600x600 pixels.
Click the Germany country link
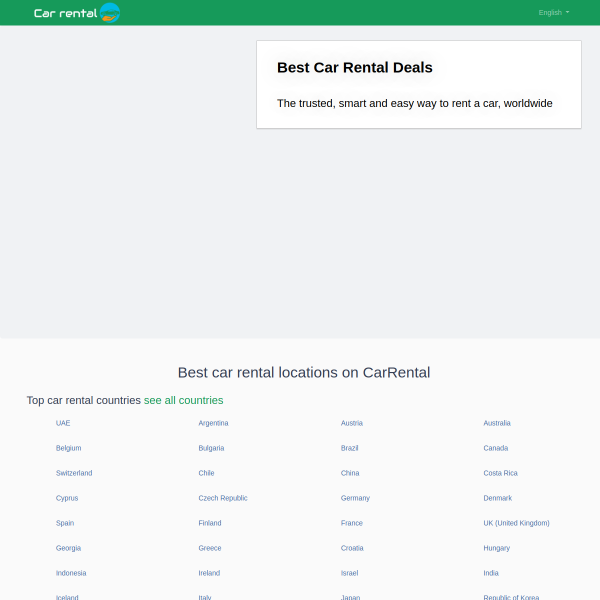(355, 498)
